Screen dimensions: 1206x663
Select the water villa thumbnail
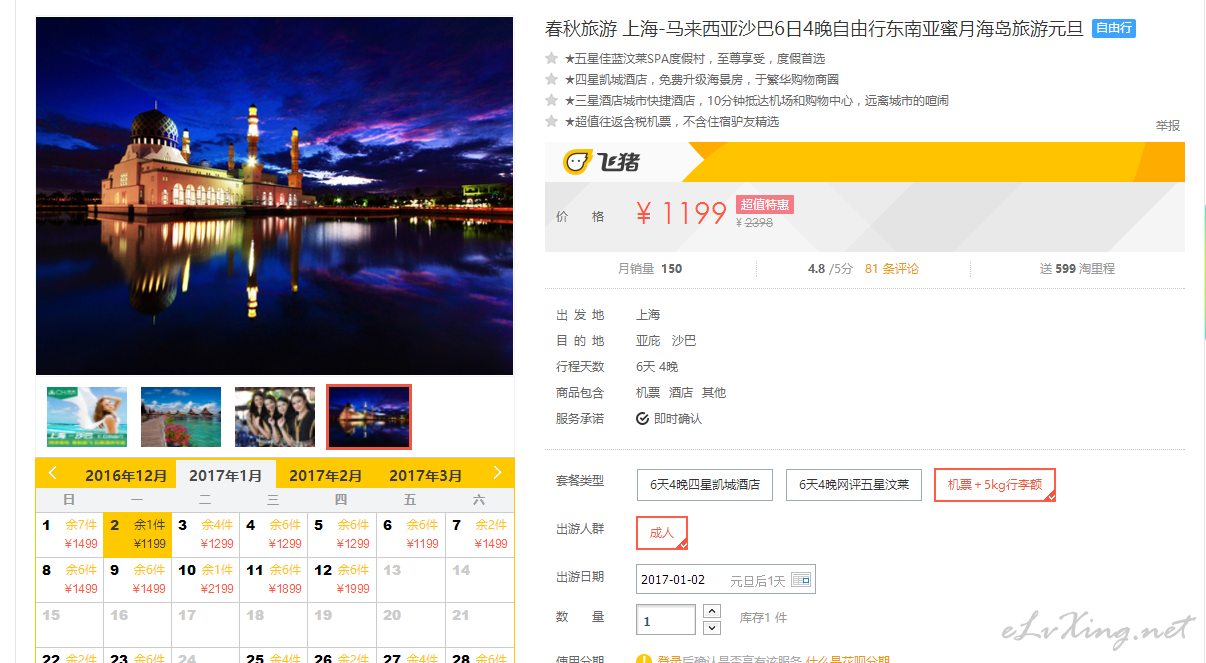(x=181, y=417)
